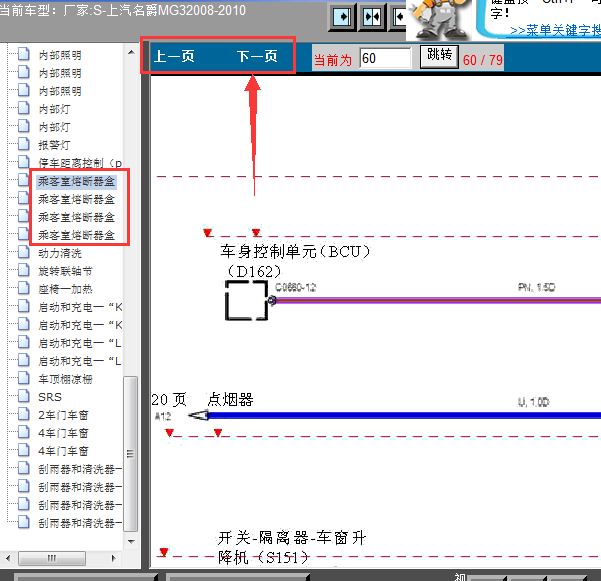Open the 旋转联轴节 tree entry
This screenshot has width=601, height=581.
point(65,271)
